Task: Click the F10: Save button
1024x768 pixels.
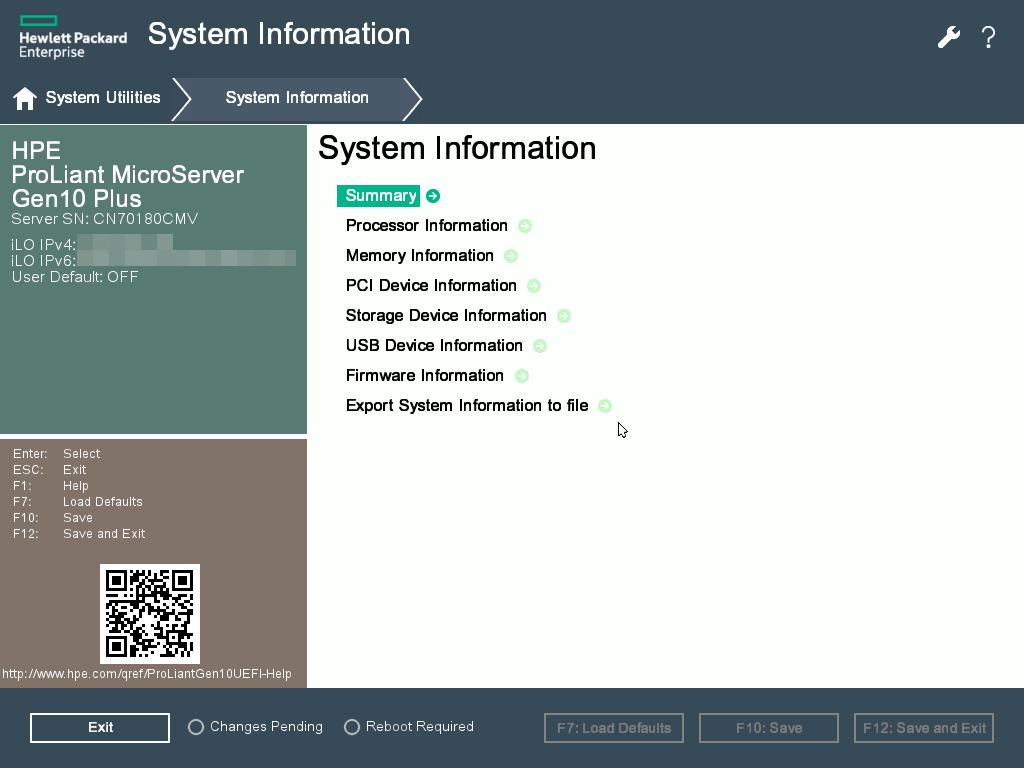Action: point(769,728)
